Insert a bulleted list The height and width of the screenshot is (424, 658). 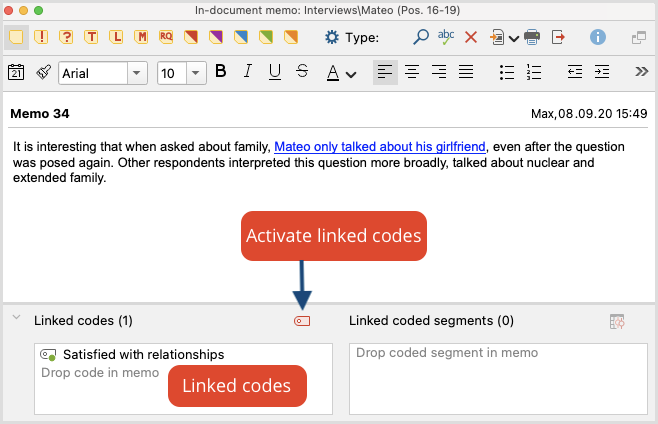507,72
